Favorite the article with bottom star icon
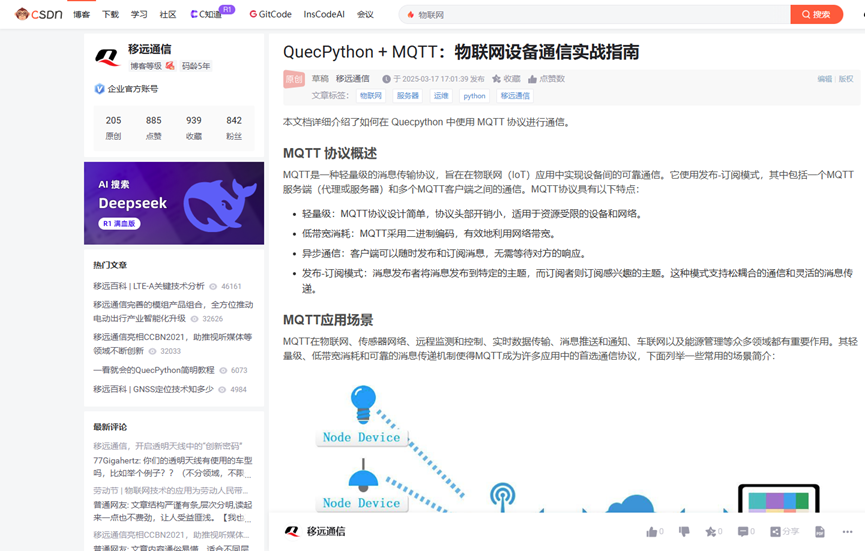Screen dimensions: 865x551 click(711, 532)
